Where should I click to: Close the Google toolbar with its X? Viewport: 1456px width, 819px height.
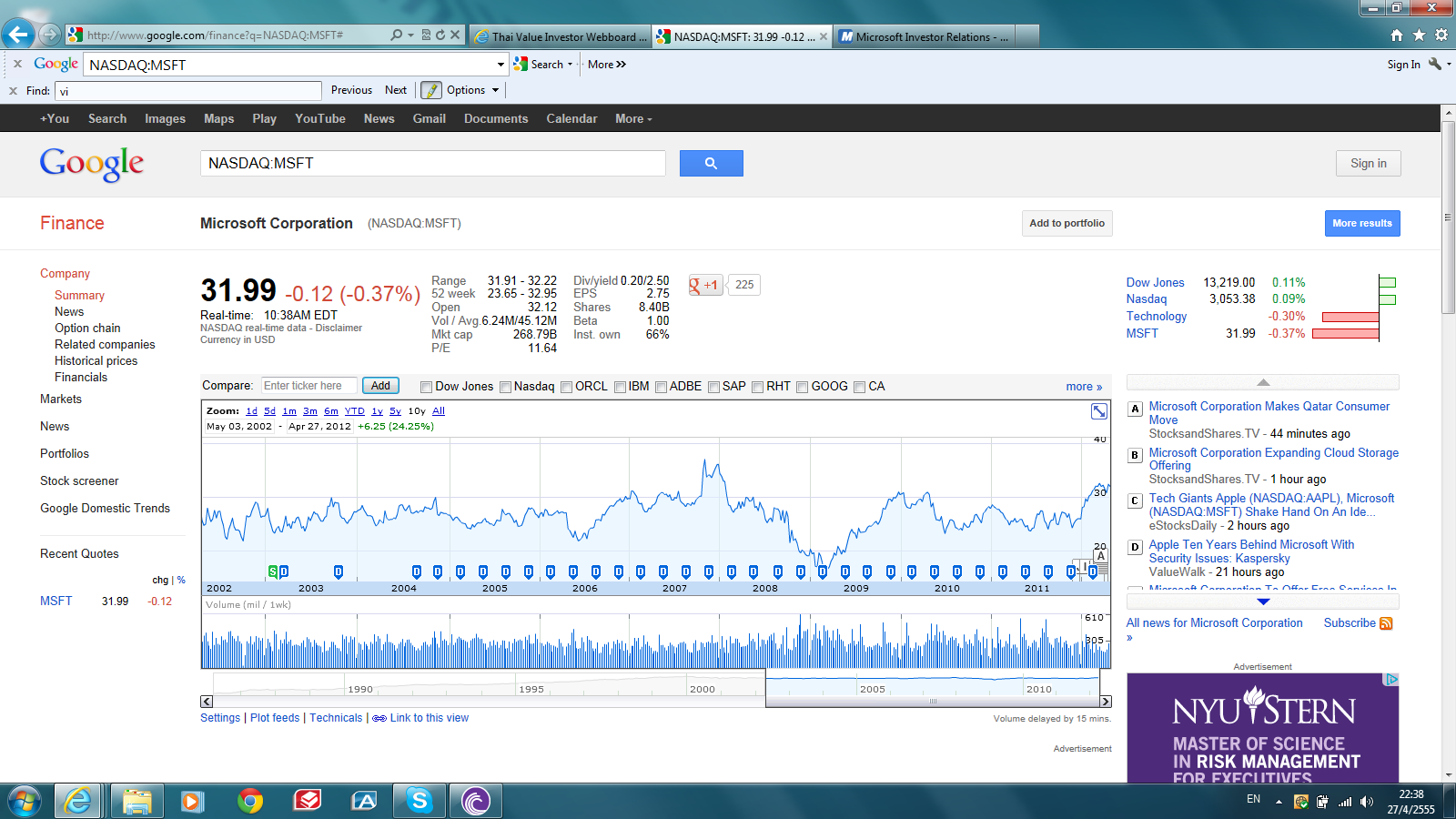[17, 64]
